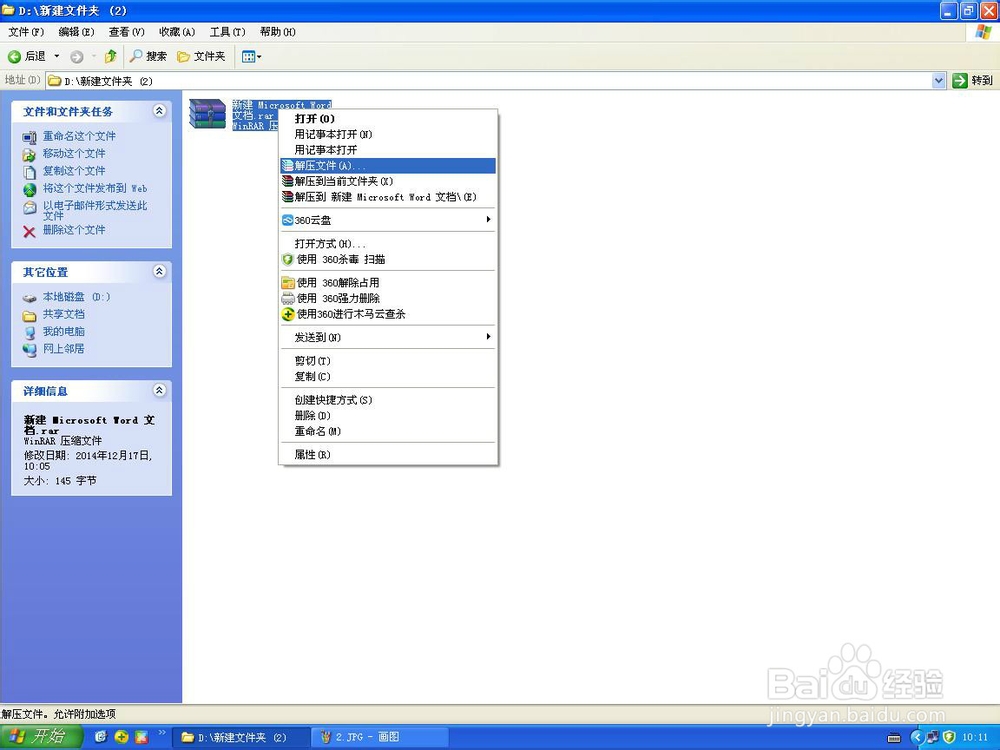Expand the 发送到 submenu arrow

click(x=489, y=336)
